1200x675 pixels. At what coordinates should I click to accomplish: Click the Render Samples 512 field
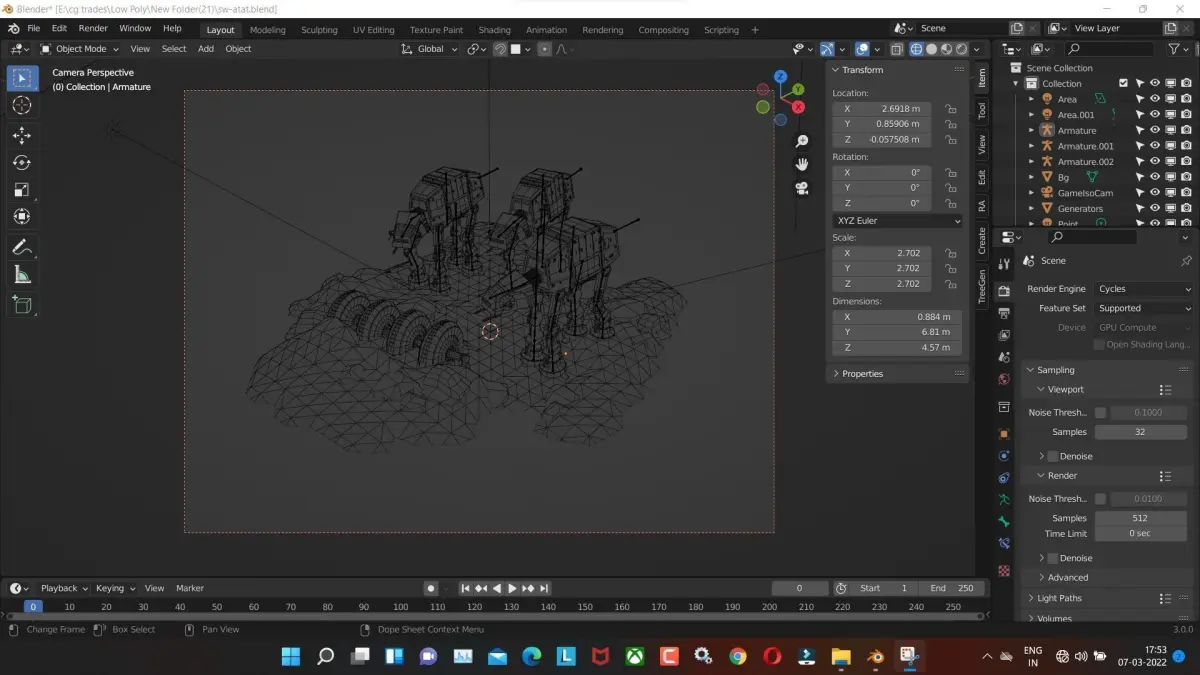coord(1140,518)
